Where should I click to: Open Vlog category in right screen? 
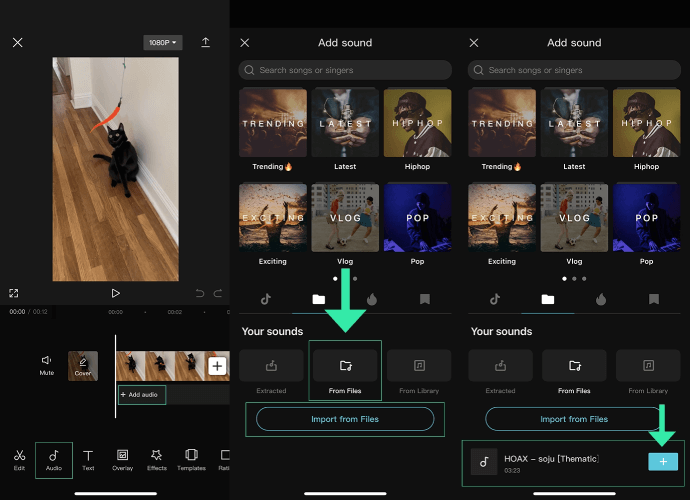point(574,224)
